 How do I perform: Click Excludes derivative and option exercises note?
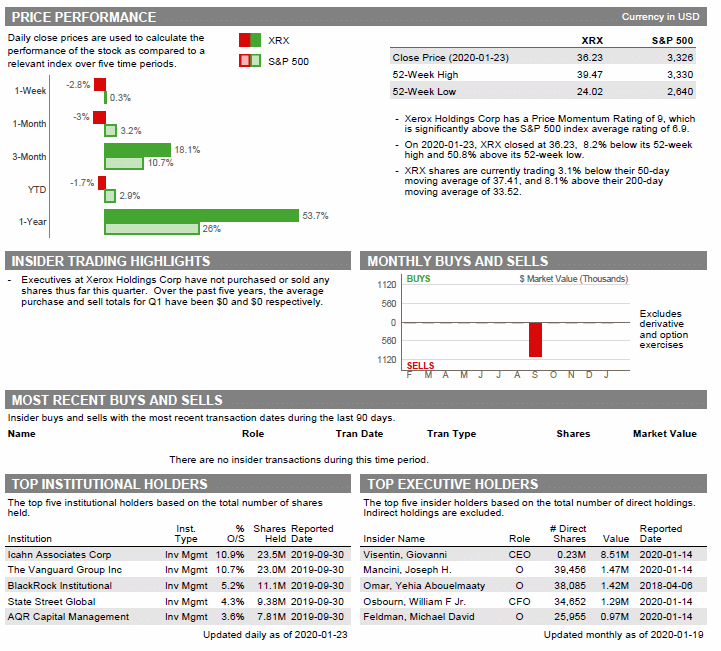coord(664,329)
